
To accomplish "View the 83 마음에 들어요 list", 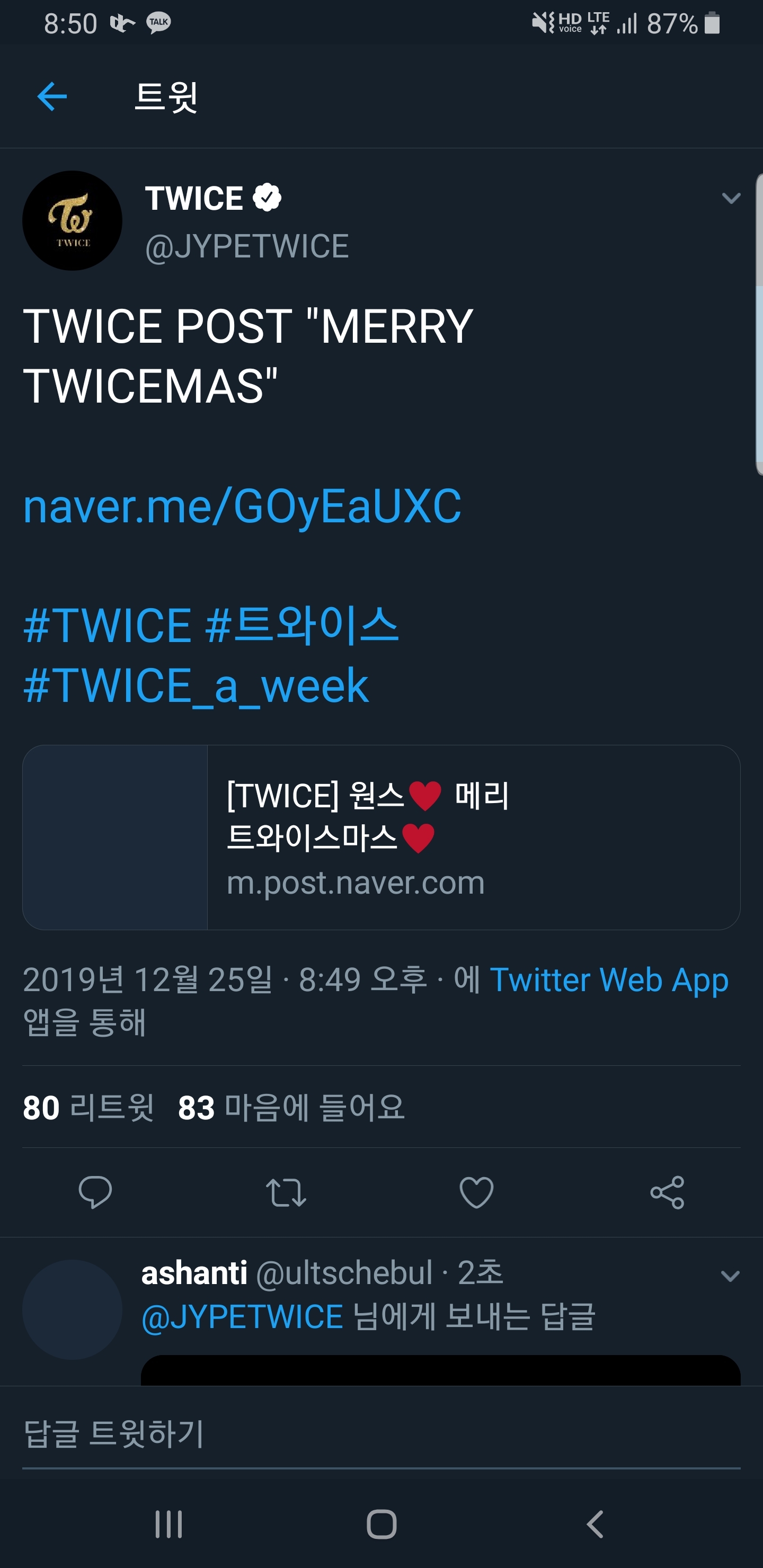I will coord(291,1107).
